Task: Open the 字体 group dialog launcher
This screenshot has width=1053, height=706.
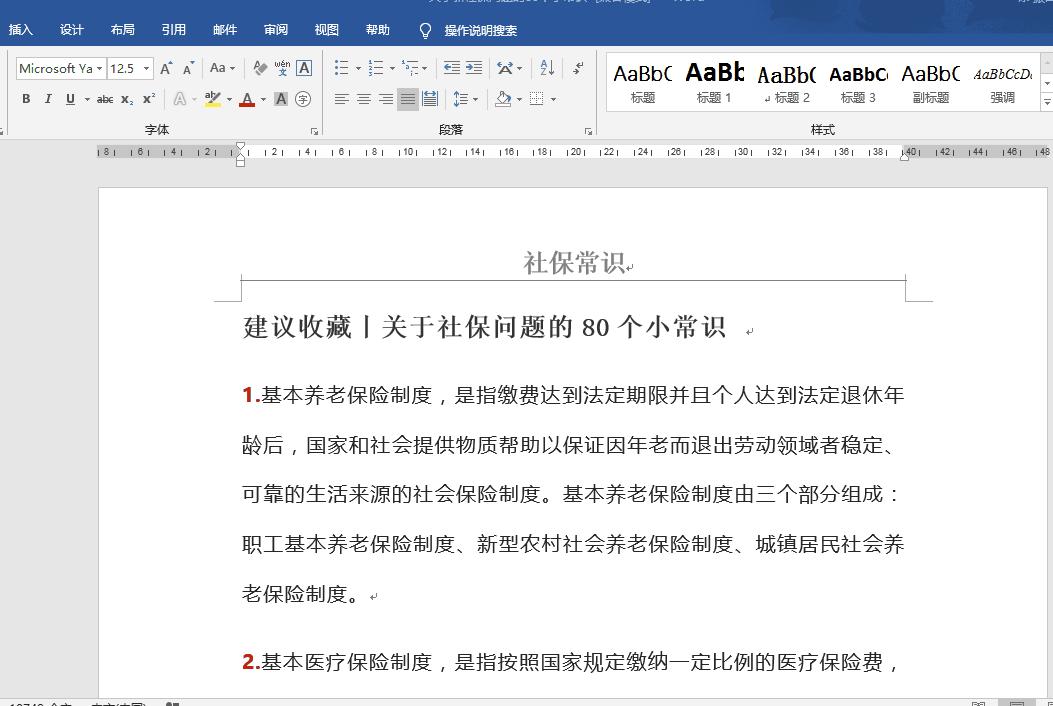Action: point(313,129)
